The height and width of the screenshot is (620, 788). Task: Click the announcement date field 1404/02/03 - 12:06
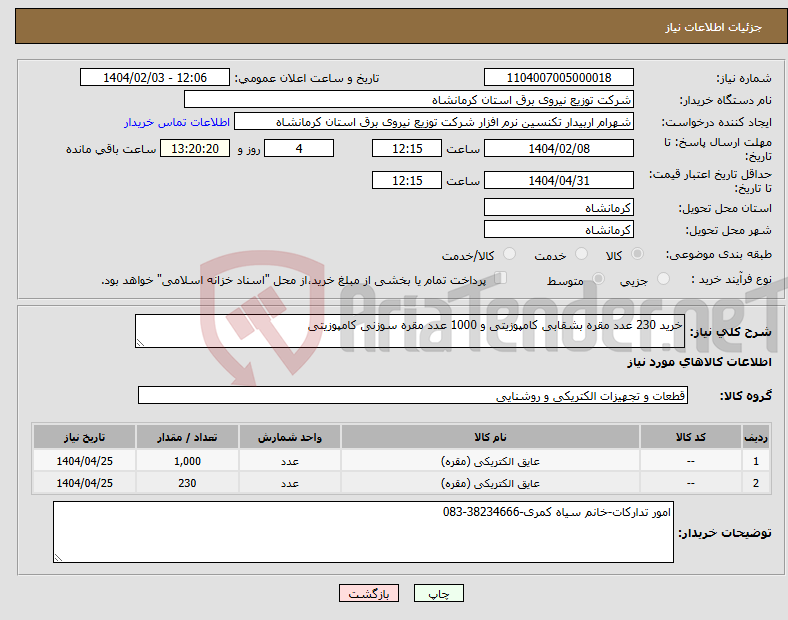click(155, 77)
